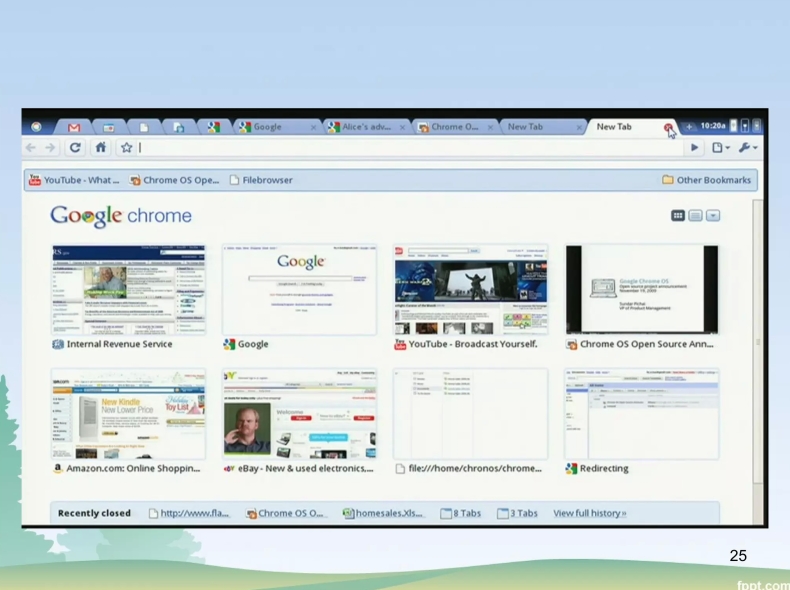Viewport: 790px width, 590px height.
Task: Open the Other Bookmarks folder
Action: [x=709, y=181]
